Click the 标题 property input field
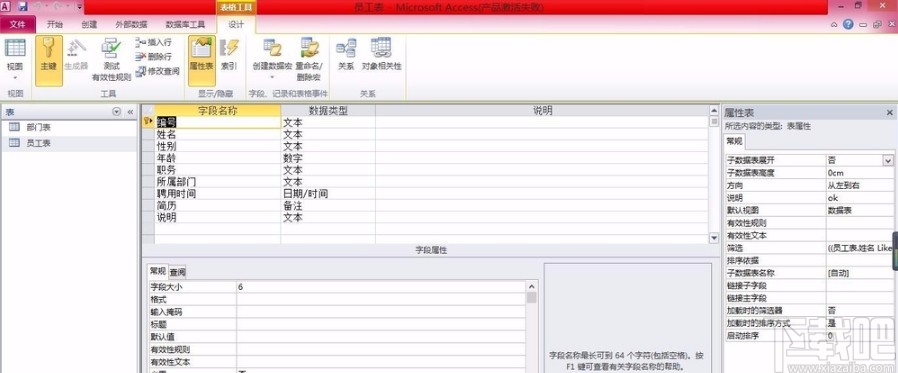The image size is (898, 373). pos(381,324)
